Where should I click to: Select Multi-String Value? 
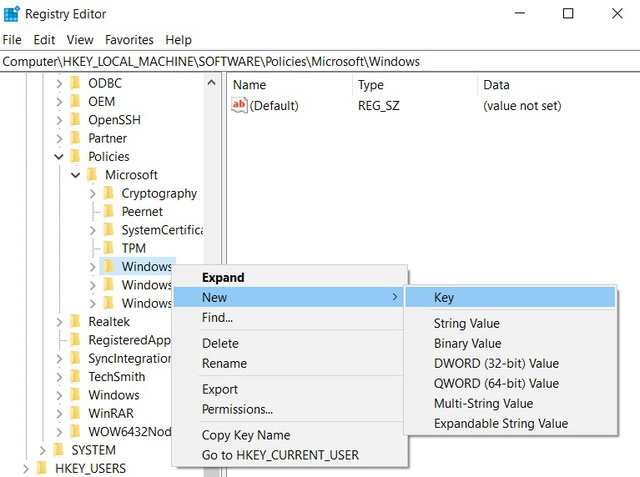click(510, 403)
